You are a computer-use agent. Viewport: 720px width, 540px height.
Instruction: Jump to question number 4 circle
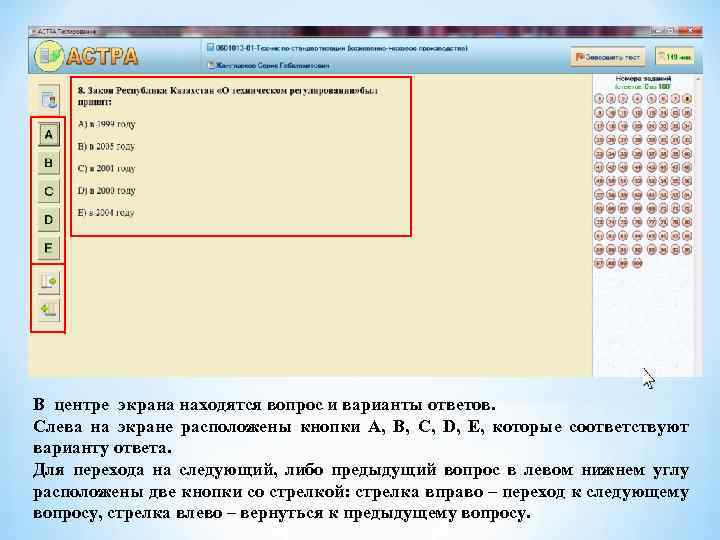637,99
